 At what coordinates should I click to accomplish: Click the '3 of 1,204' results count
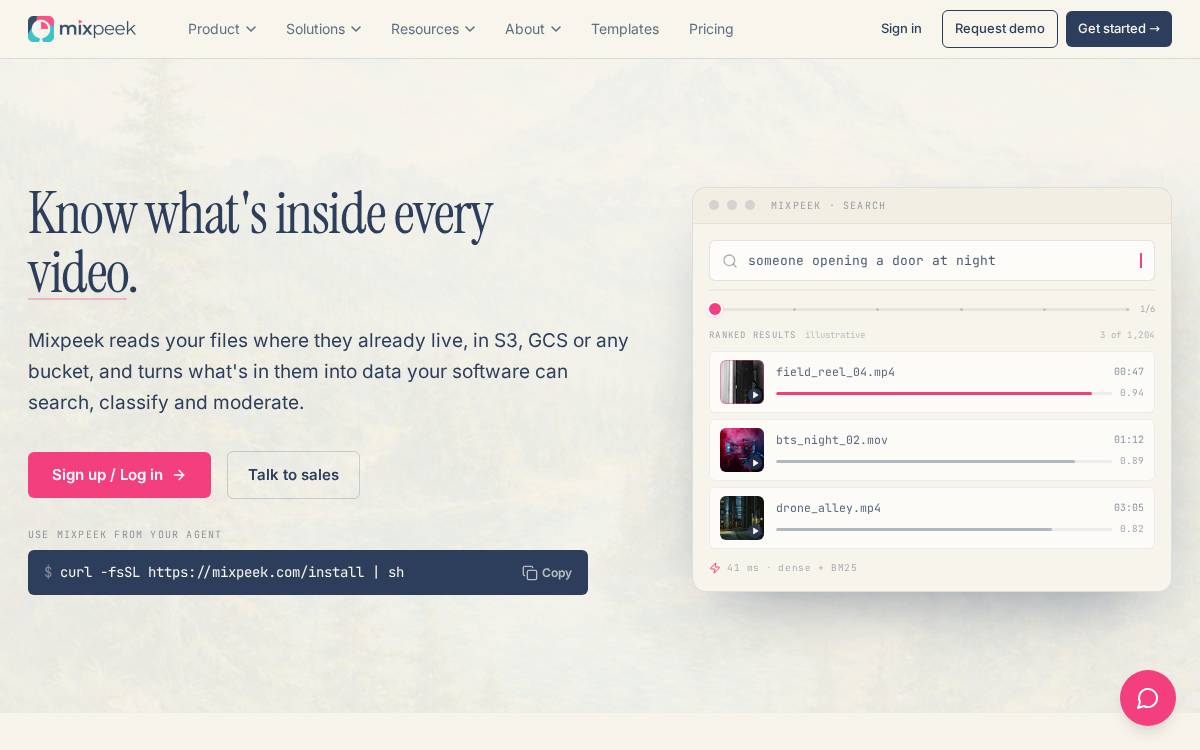click(1127, 335)
